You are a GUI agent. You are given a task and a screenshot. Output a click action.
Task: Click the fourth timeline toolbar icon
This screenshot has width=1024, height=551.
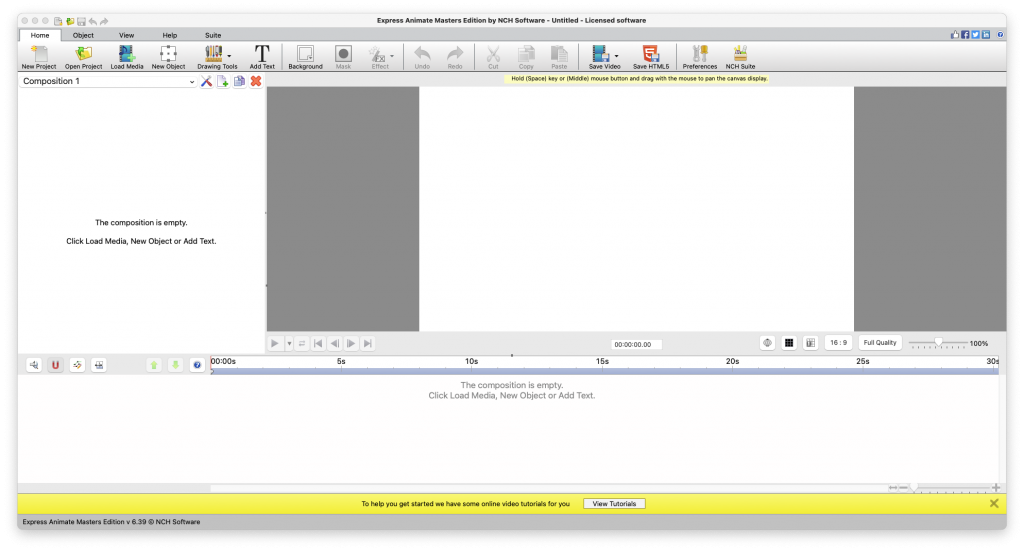pyautogui.click(x=99, y=365)
